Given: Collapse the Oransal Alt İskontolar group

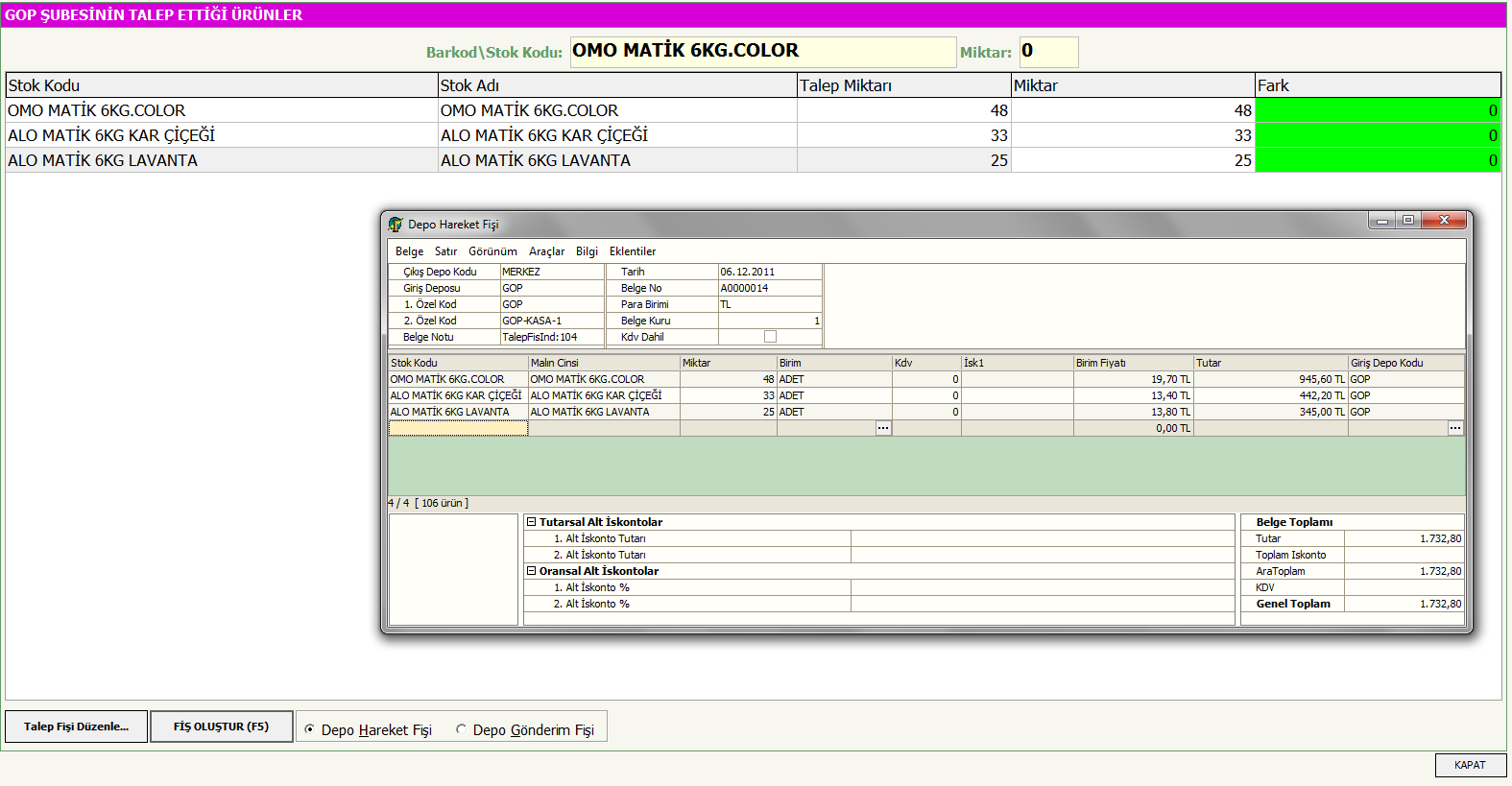Looking at the screenshot, I should 531,571.
